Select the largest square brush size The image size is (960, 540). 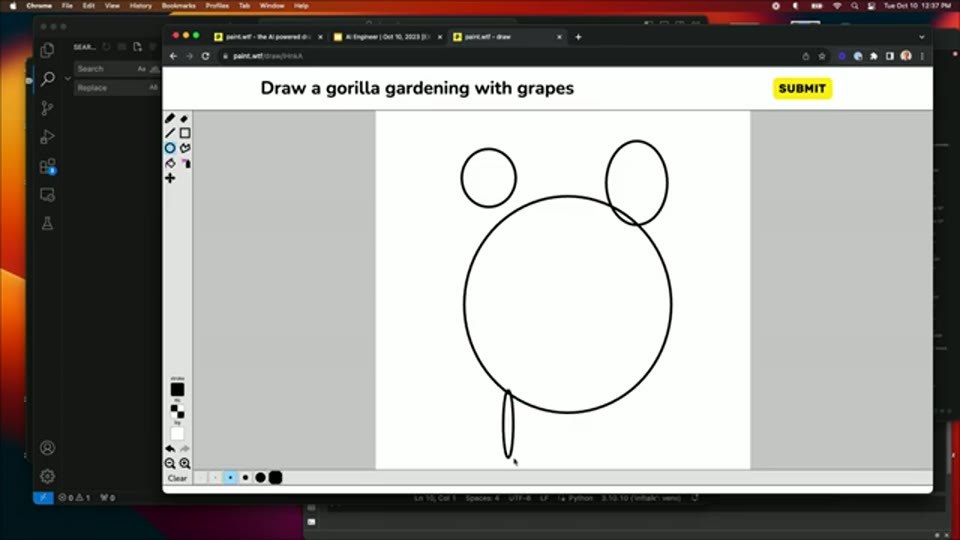click(x=276, y=478)
